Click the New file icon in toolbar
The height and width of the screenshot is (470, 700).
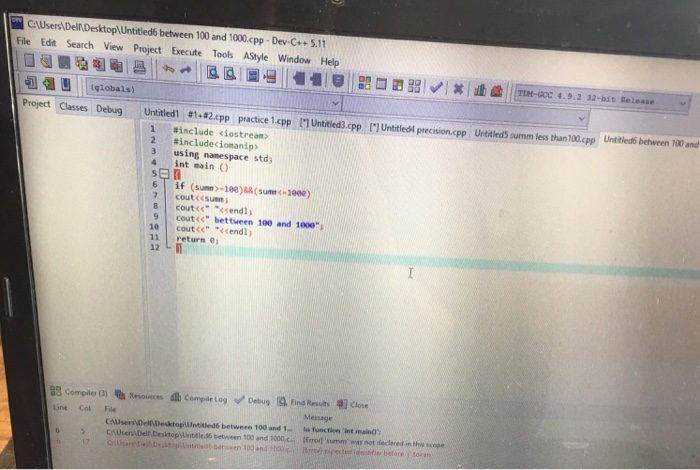coord(29,61)
